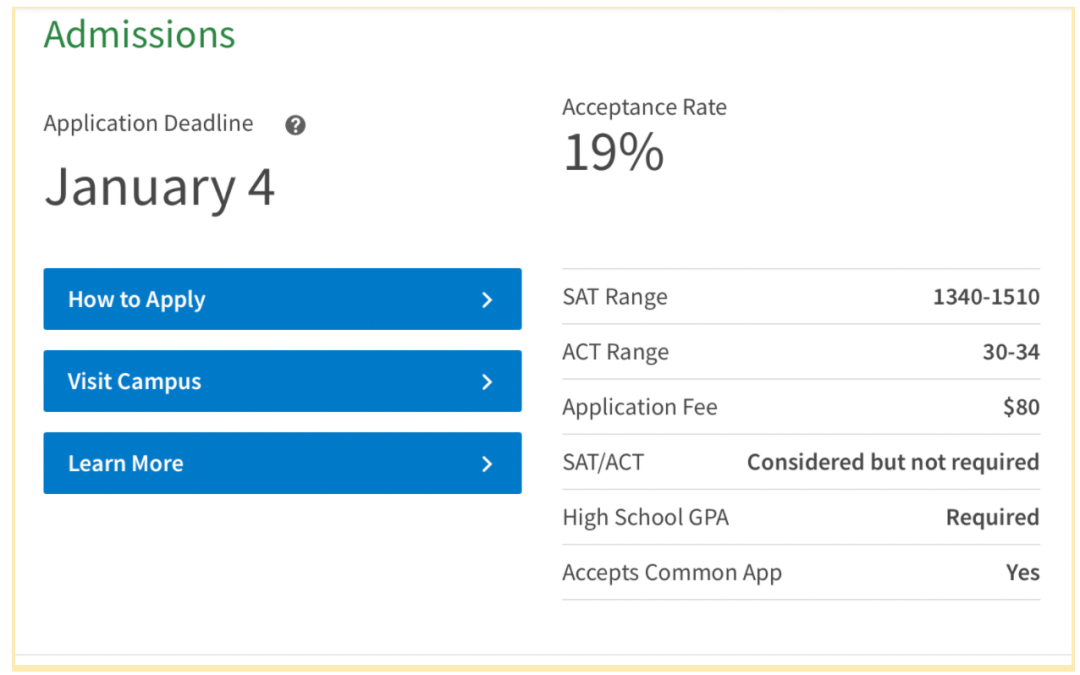Click the 1340-1510 SAT range value
Screen dimensions: 1080x675
pyautogui.click(x=986, y=297)
